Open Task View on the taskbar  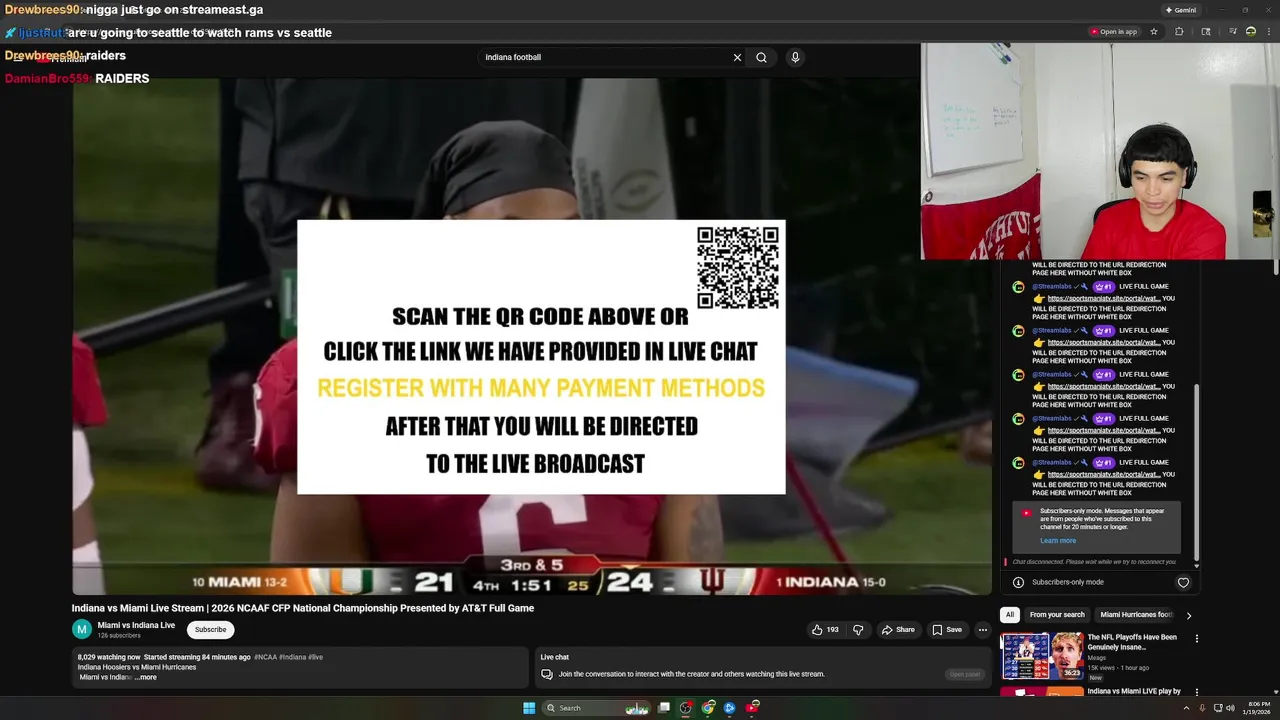tap(663, 708)
